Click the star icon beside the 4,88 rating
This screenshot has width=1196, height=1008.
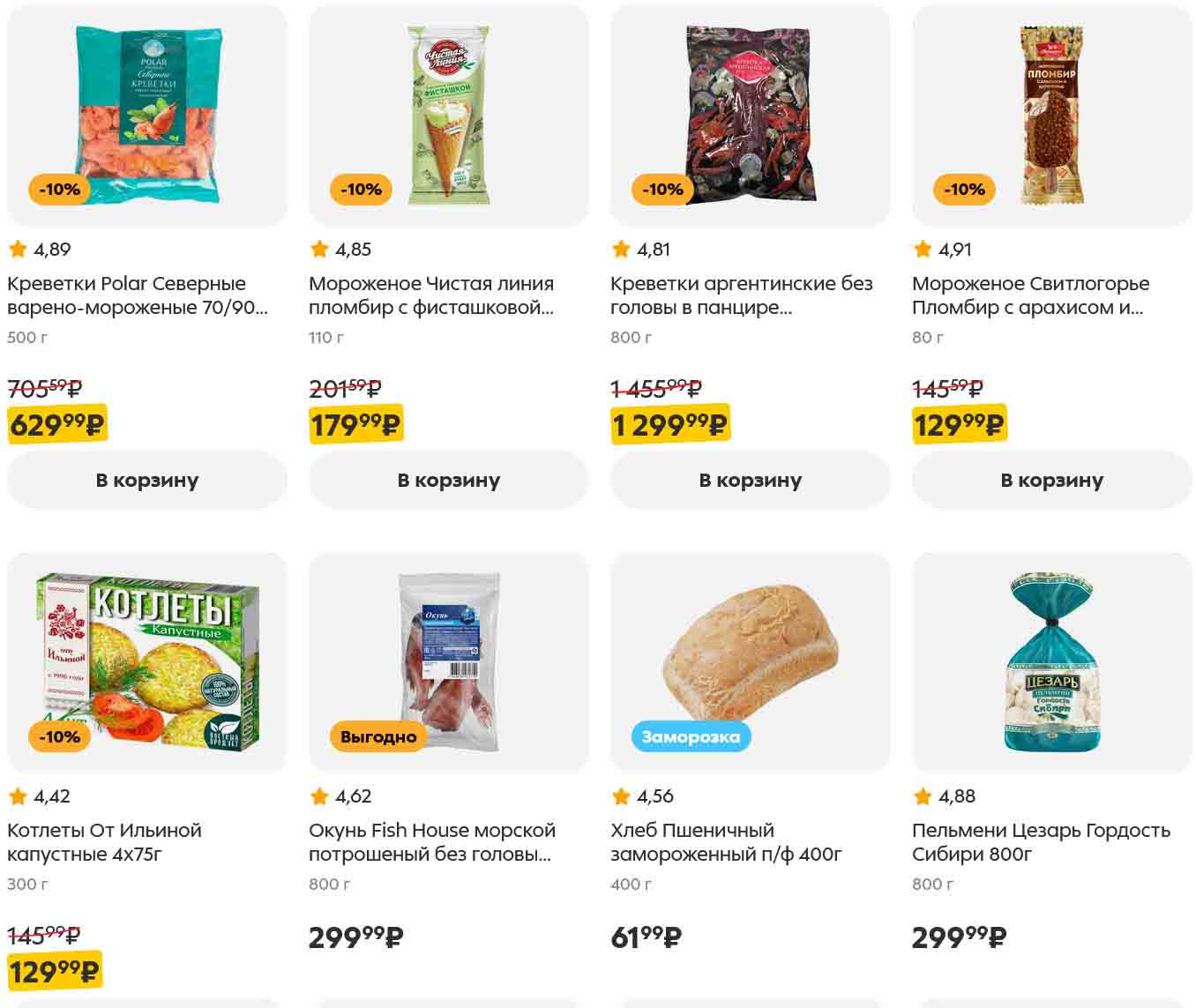923,796
